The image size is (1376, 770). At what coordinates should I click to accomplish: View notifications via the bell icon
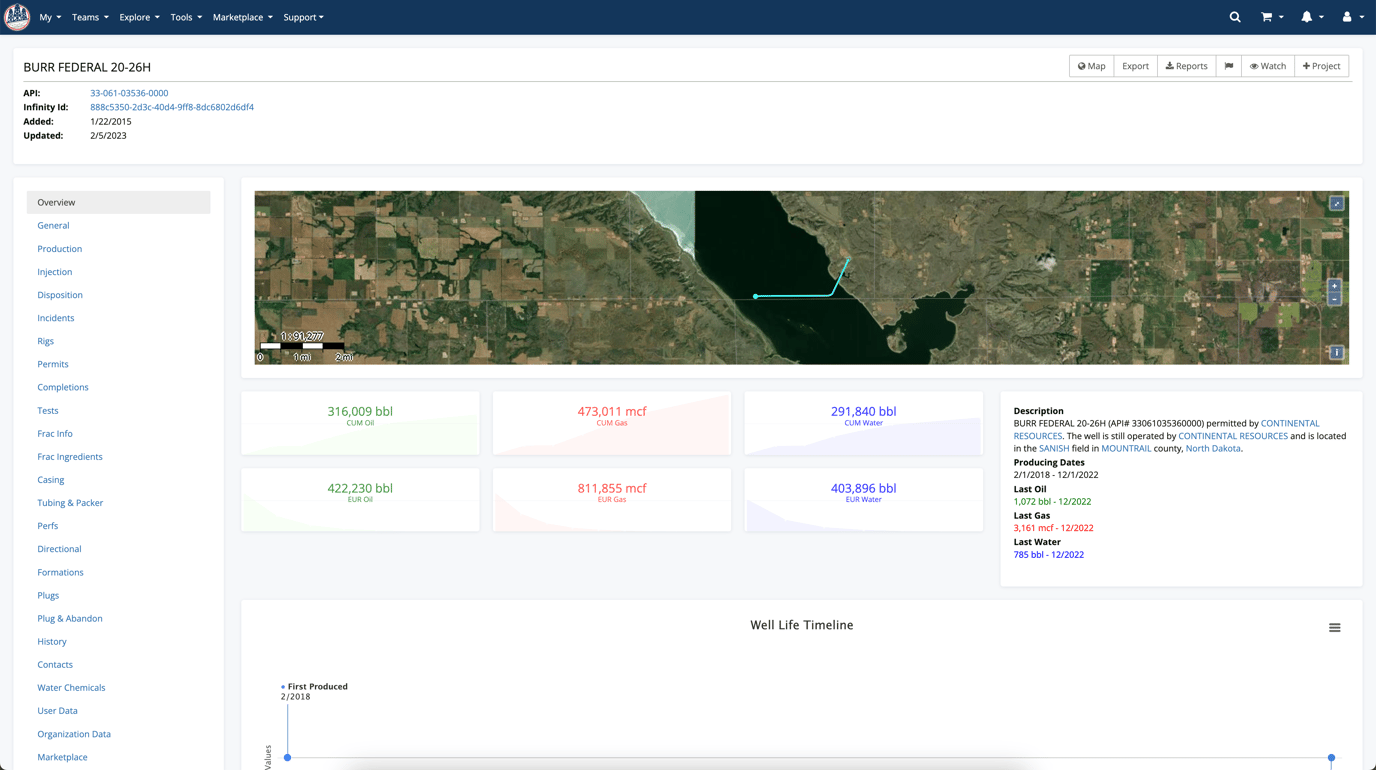pyautogui.click(x=1308, y=17)
